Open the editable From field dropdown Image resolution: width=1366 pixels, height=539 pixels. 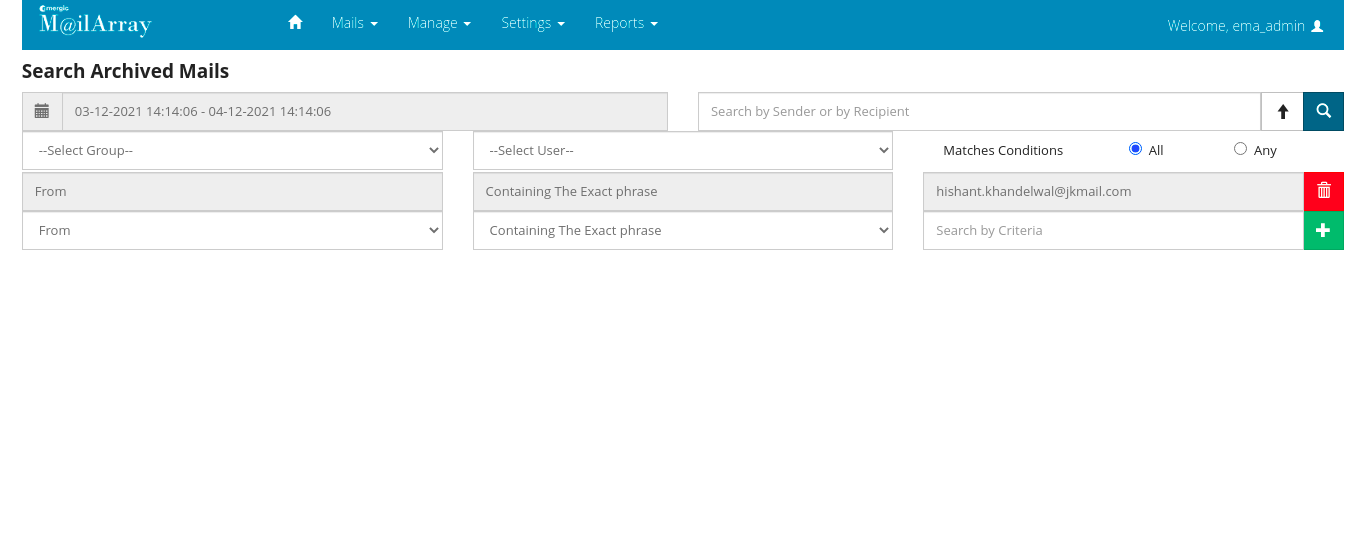tap(232, 230)
